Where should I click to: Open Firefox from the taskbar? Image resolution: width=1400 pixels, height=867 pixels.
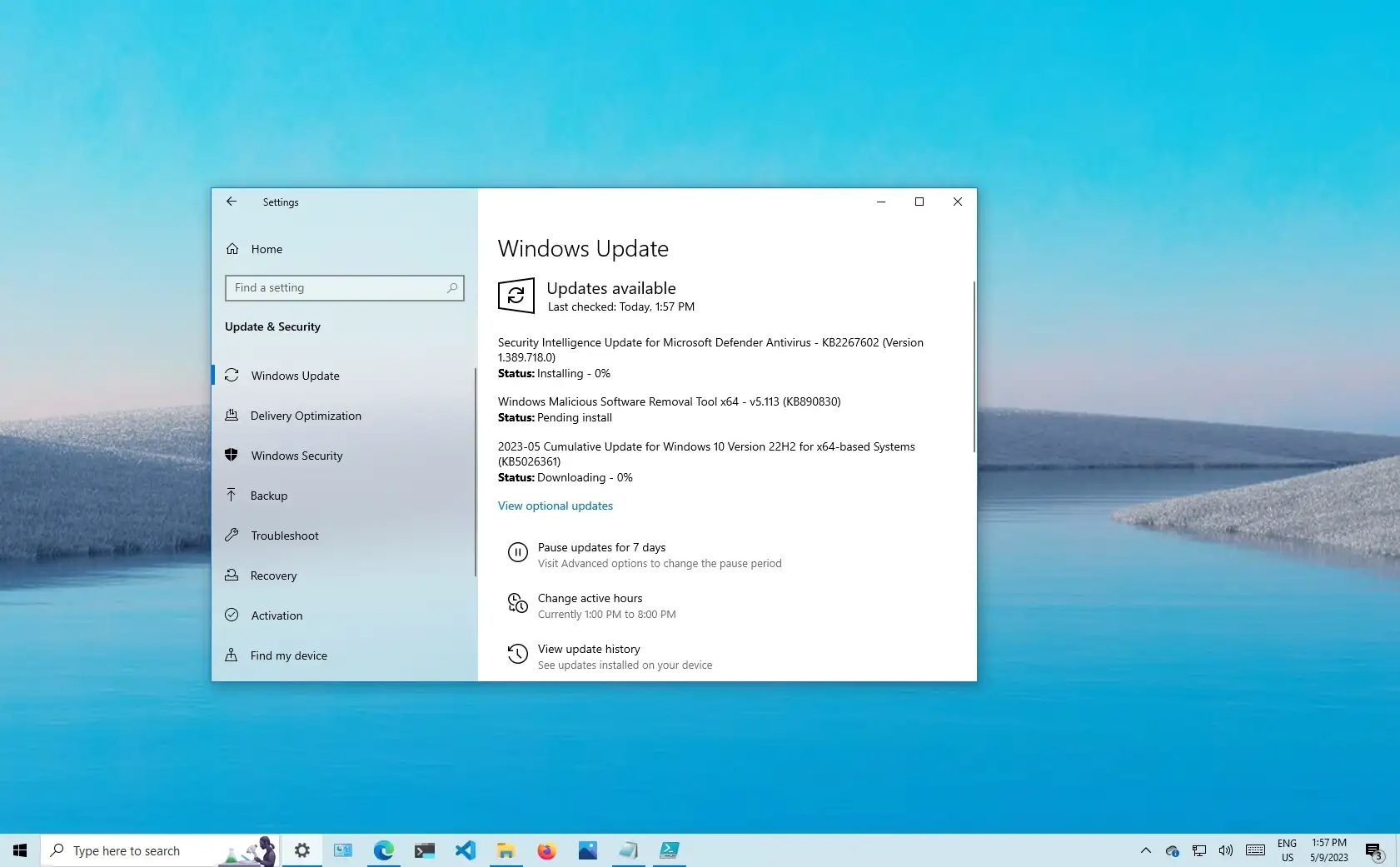tap(546, 850)
